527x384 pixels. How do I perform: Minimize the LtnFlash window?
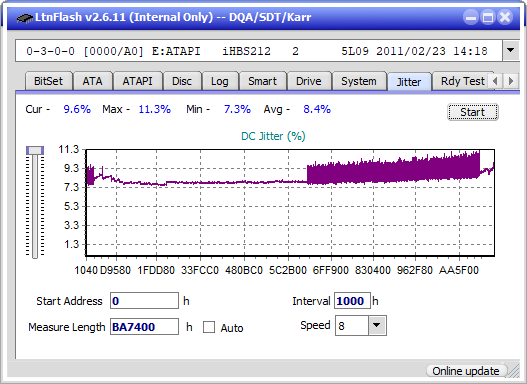coord(471,17)
